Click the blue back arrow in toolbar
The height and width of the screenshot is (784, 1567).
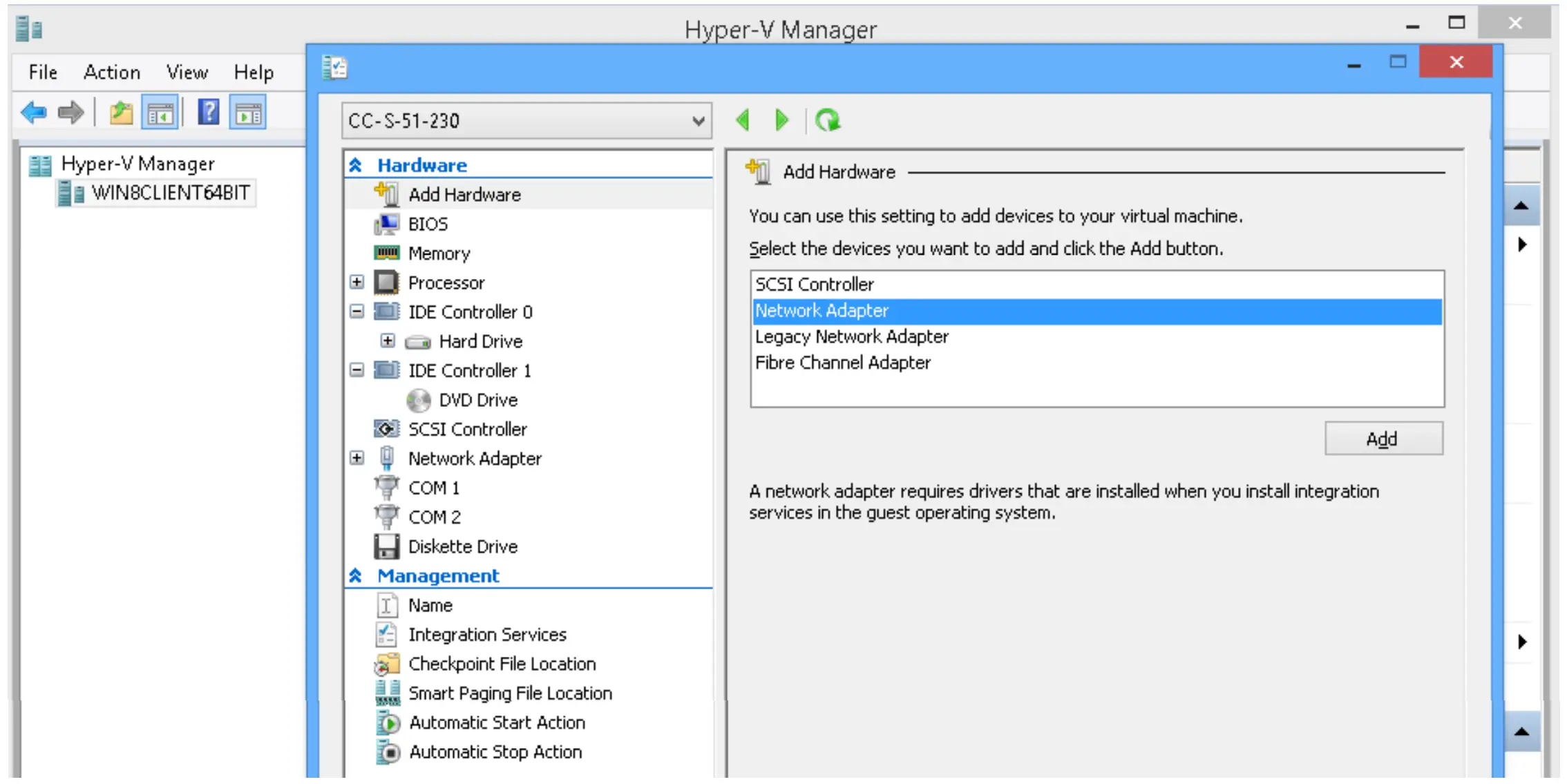click(x=33, y=113)
